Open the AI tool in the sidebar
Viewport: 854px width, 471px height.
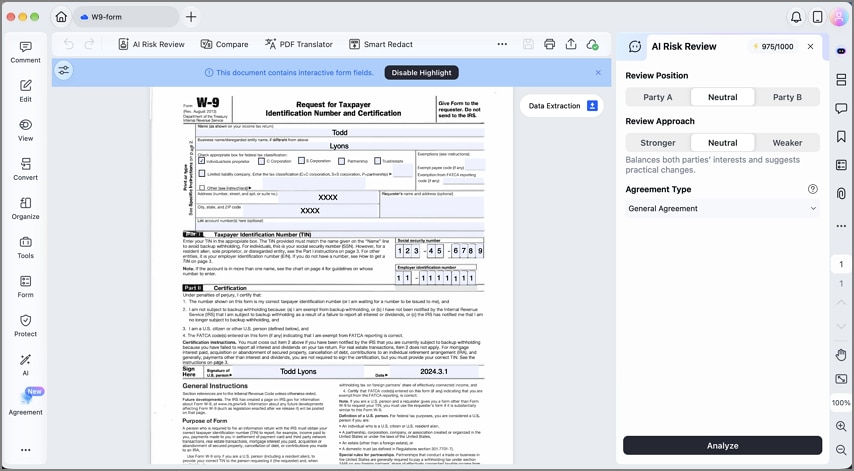tap(25, 365)
